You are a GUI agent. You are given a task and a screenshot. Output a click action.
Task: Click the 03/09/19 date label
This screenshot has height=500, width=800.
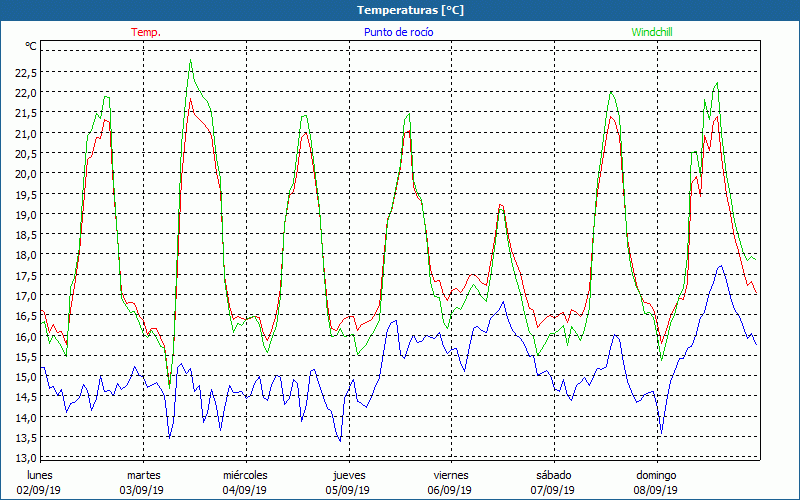click(141, 490)
